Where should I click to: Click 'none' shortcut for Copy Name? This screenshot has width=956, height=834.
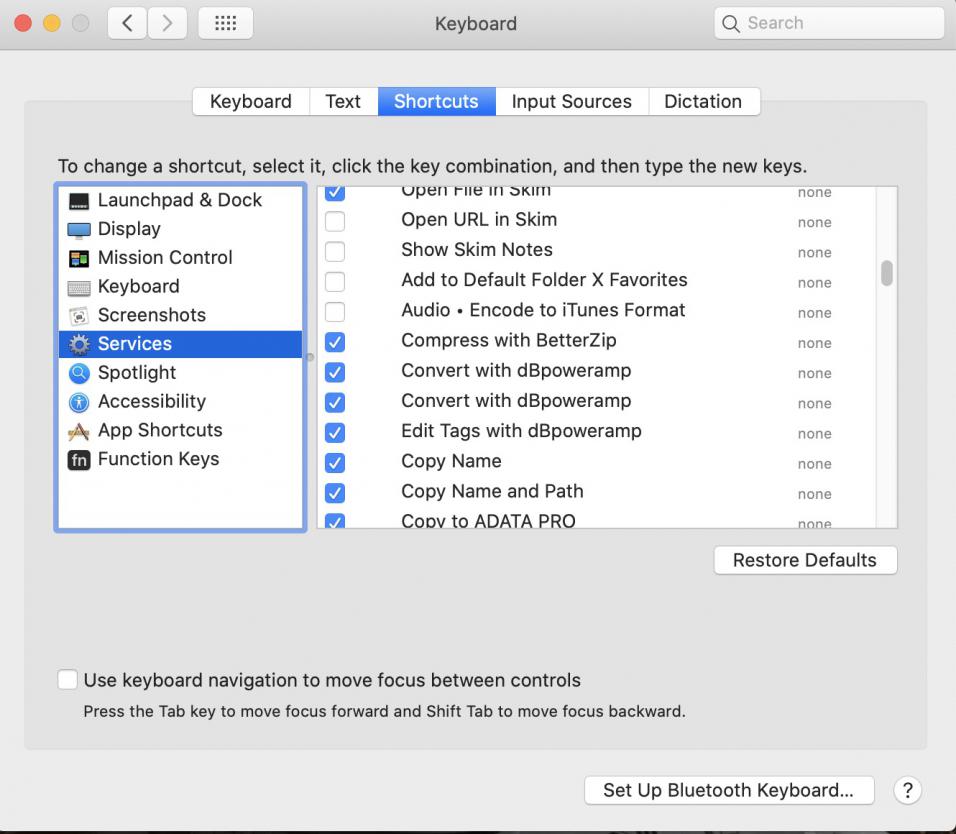pyautogui.click(x=815, y=464)
